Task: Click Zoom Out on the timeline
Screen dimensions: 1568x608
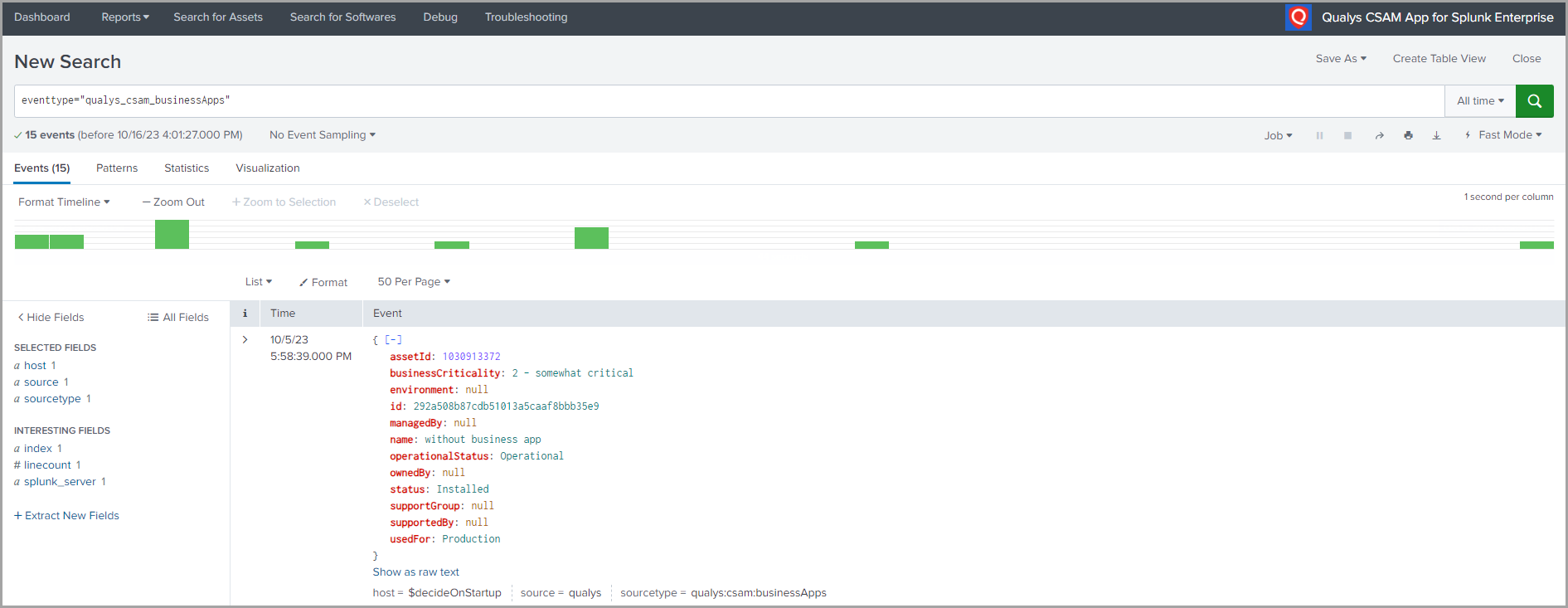Action: click(x=173, y=202)
